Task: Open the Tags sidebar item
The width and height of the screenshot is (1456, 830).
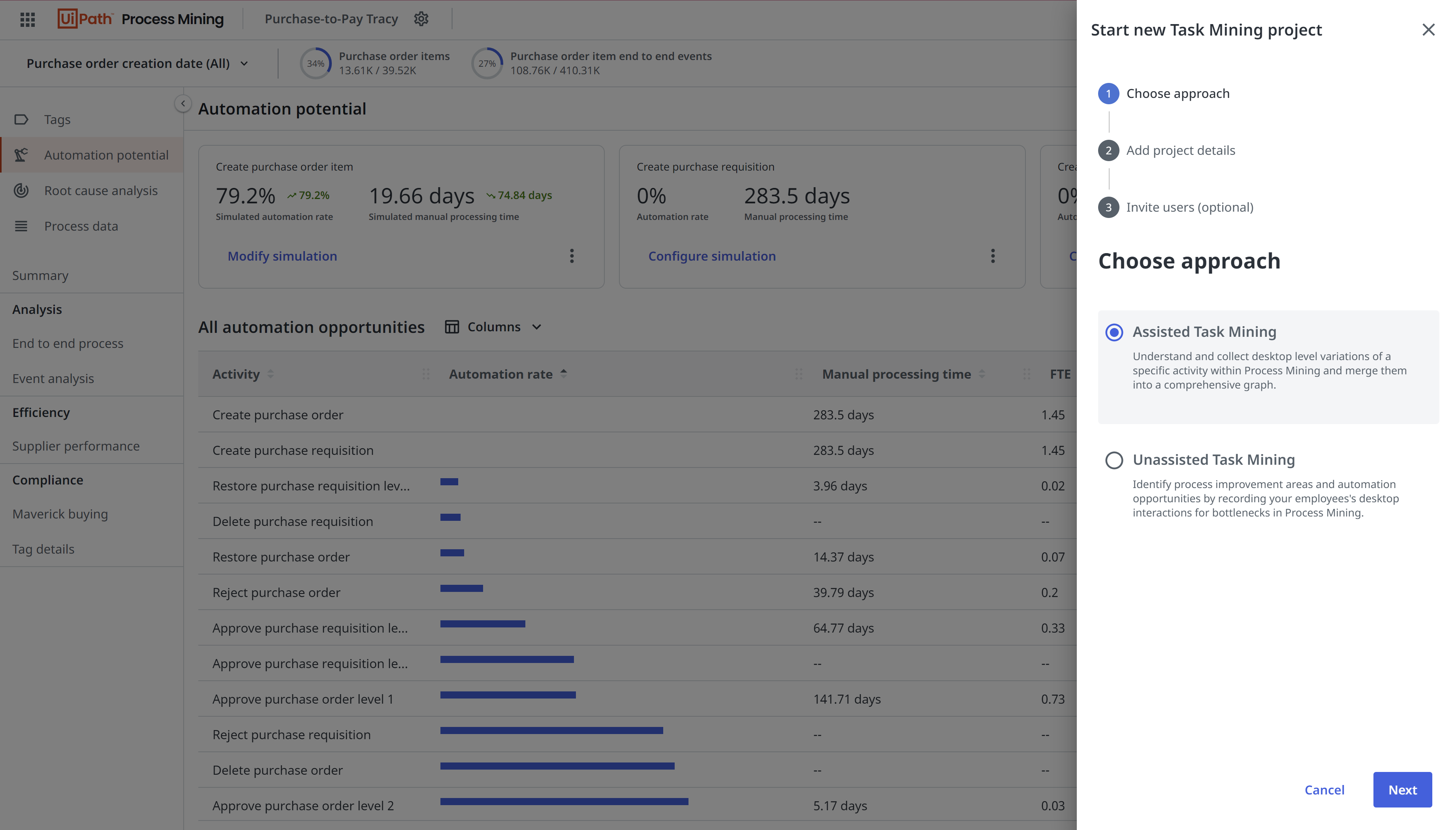Action: point(92,119)
